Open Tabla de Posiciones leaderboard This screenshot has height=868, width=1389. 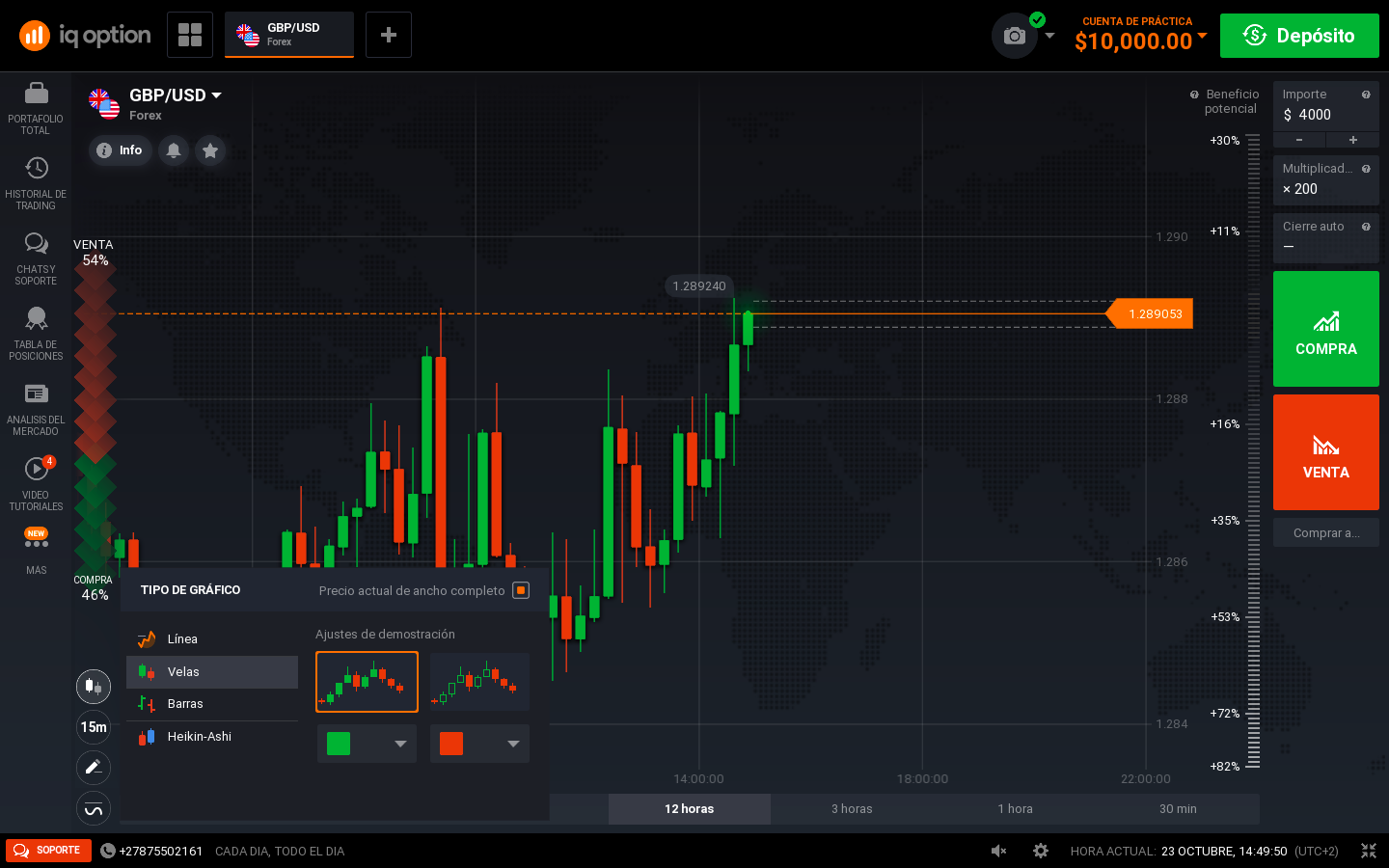[36, 334]
